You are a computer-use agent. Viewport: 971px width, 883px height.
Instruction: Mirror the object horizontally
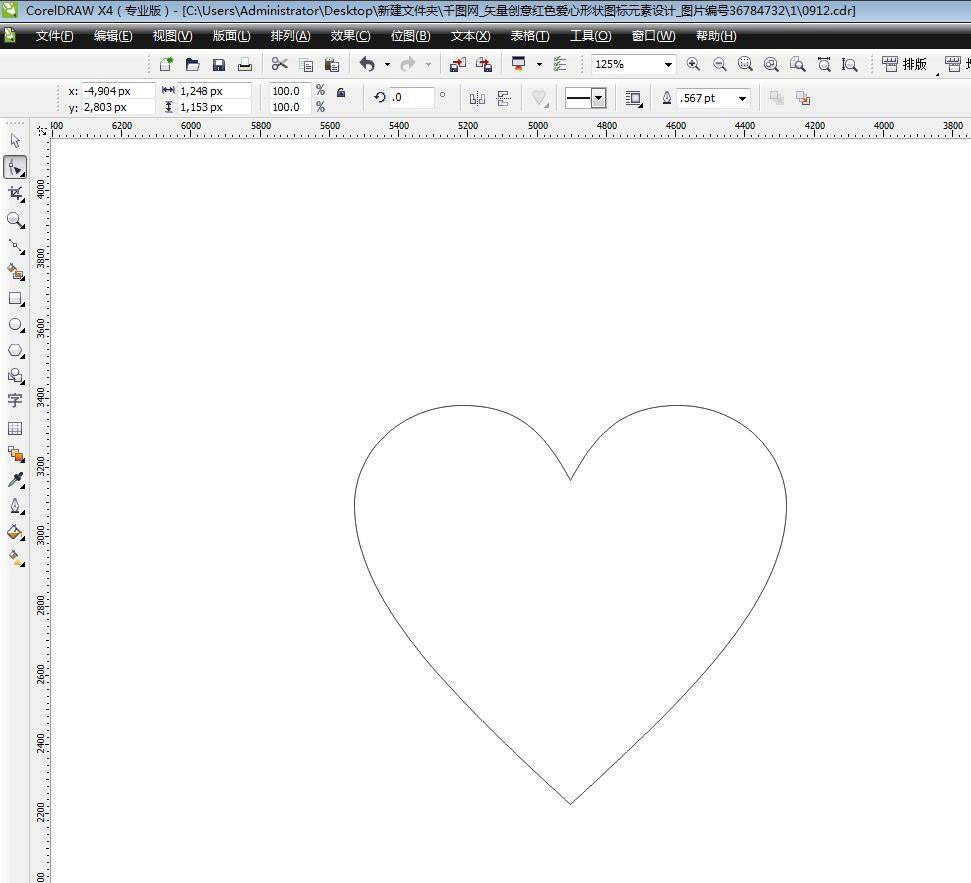click(x=477, y=98)
